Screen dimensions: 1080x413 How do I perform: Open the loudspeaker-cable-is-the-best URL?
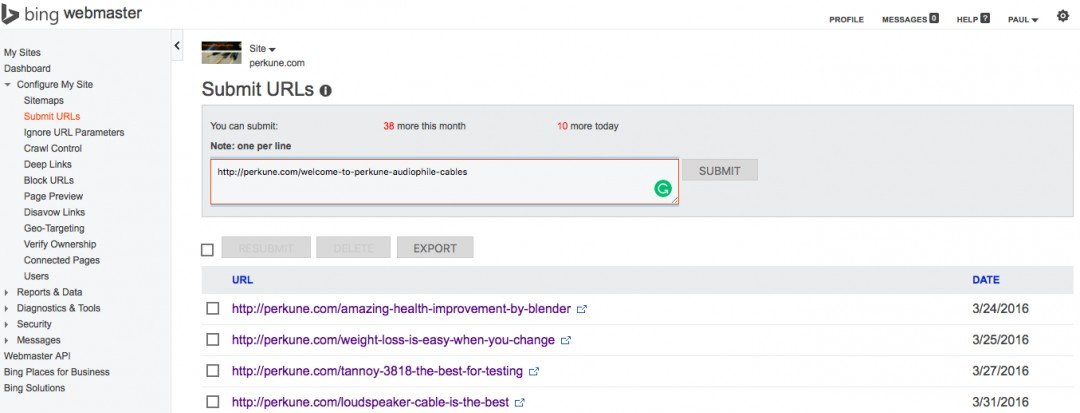(x=371, y=402)
